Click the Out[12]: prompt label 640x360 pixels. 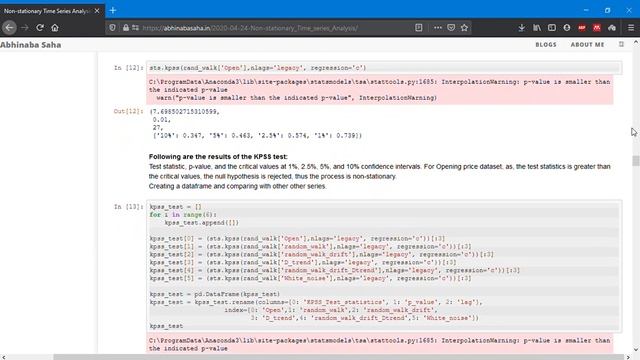pyautogui.click(x=129, y=111)
